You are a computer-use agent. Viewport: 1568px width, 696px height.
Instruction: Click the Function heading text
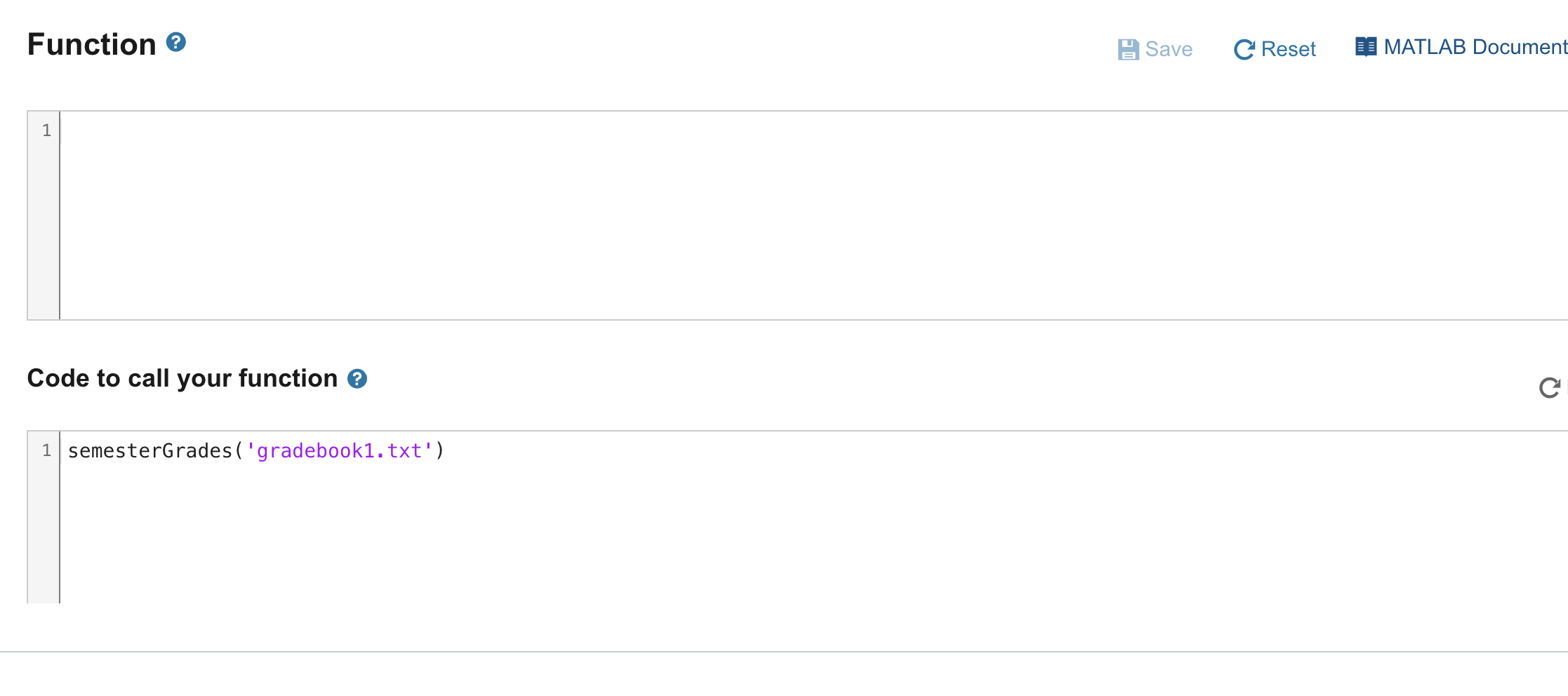tap(92, 43)
